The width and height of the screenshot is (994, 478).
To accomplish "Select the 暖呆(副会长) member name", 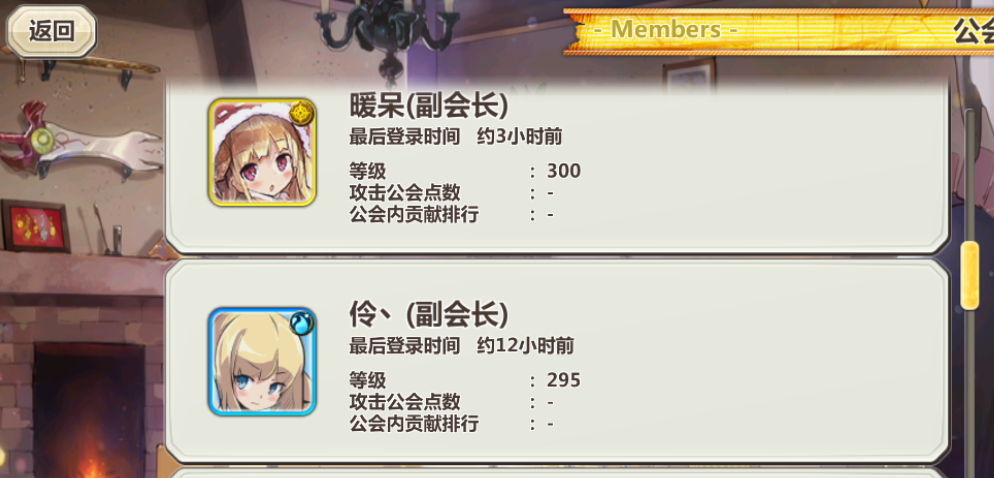I will (x=429, y=106).
